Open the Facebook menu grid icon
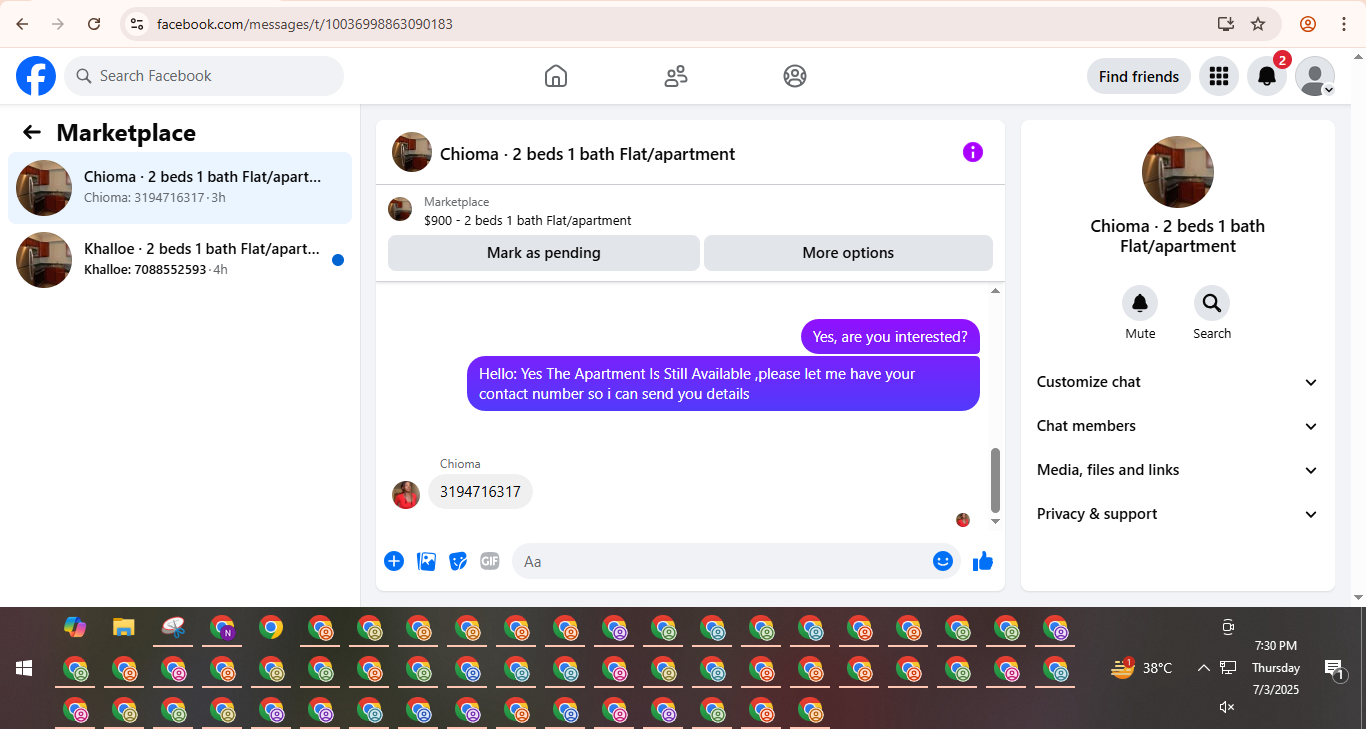 click(x=1218, y=76)
